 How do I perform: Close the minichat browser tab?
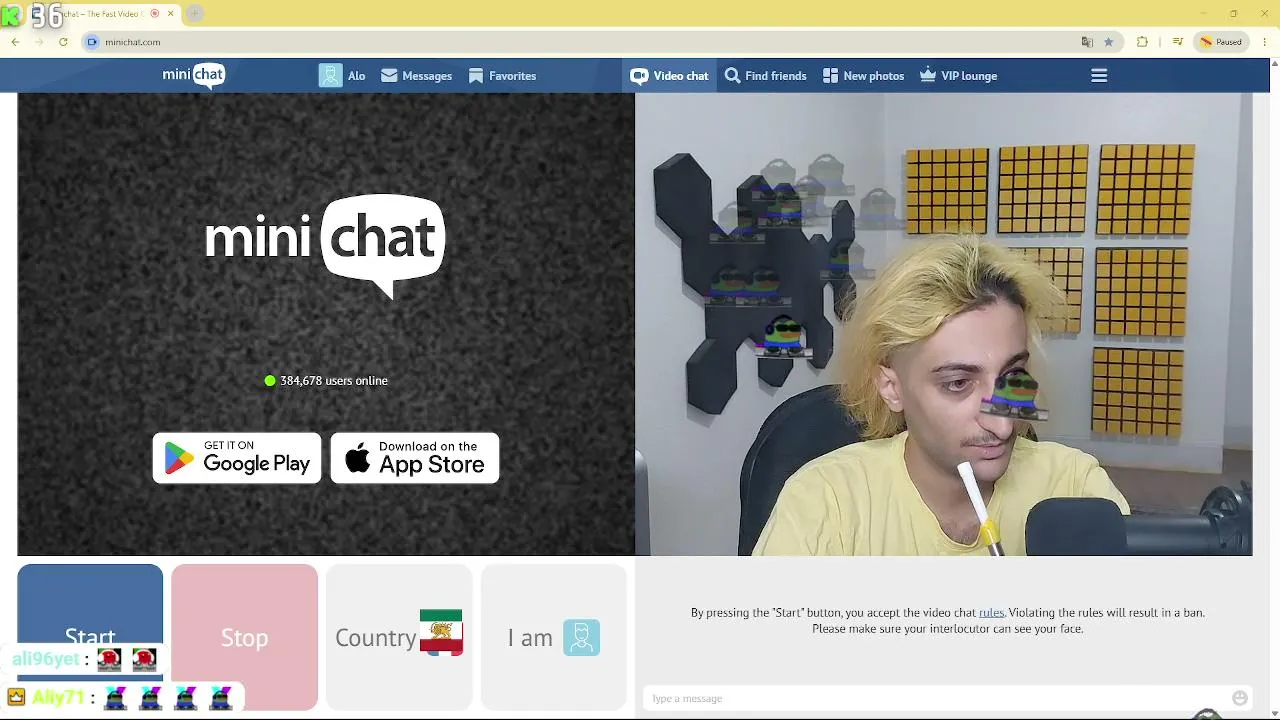[x=171, y=13]
